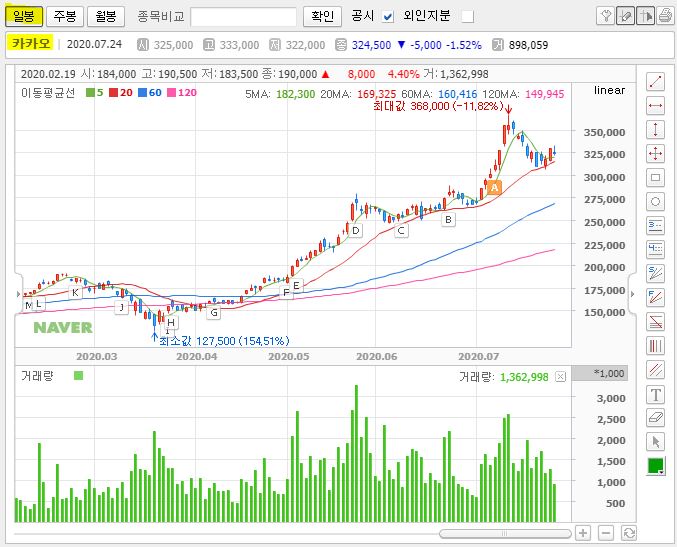Select the eraser tool
The height and width of the screenshot is (547, 677).
click(x=655, y=417)
